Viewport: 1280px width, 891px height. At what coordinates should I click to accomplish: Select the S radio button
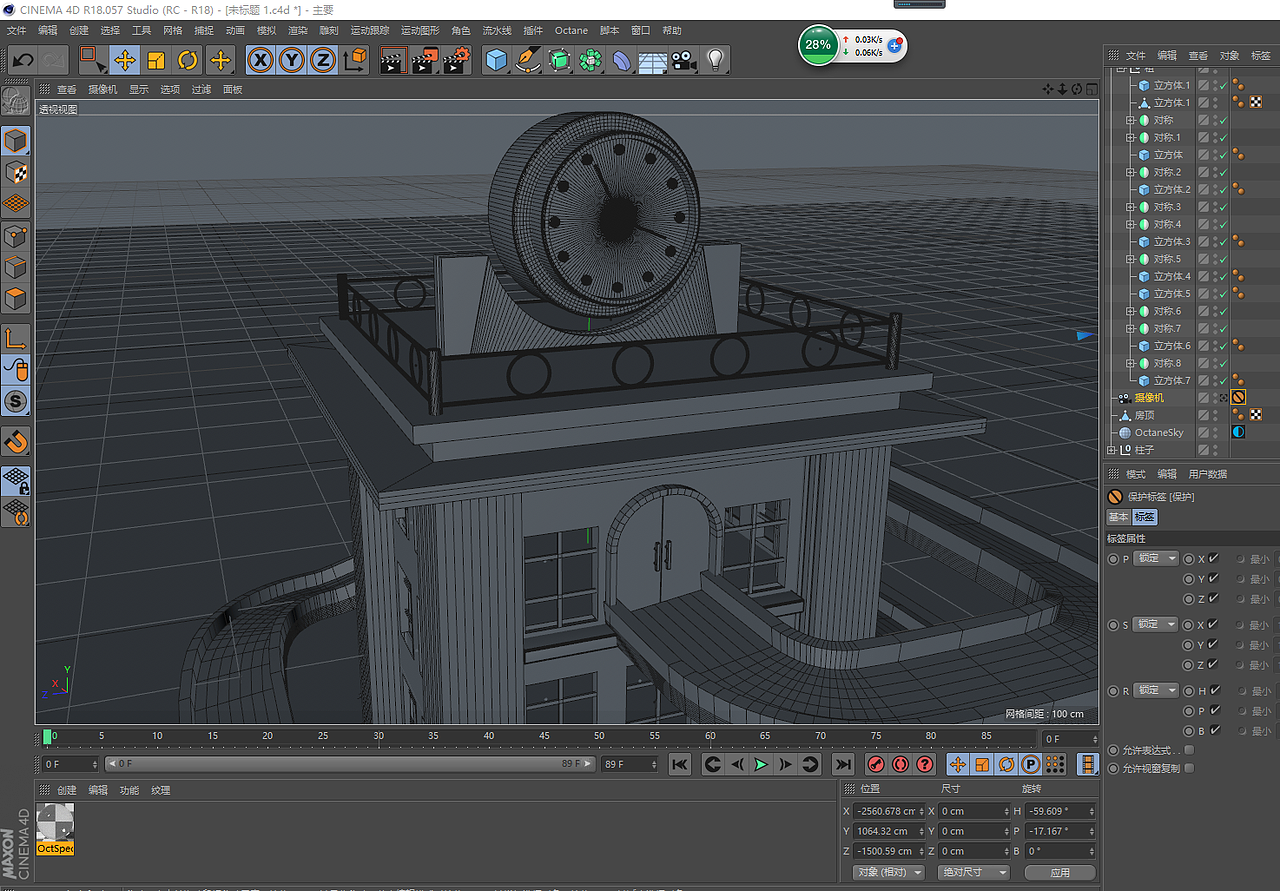click(1113, 625)
